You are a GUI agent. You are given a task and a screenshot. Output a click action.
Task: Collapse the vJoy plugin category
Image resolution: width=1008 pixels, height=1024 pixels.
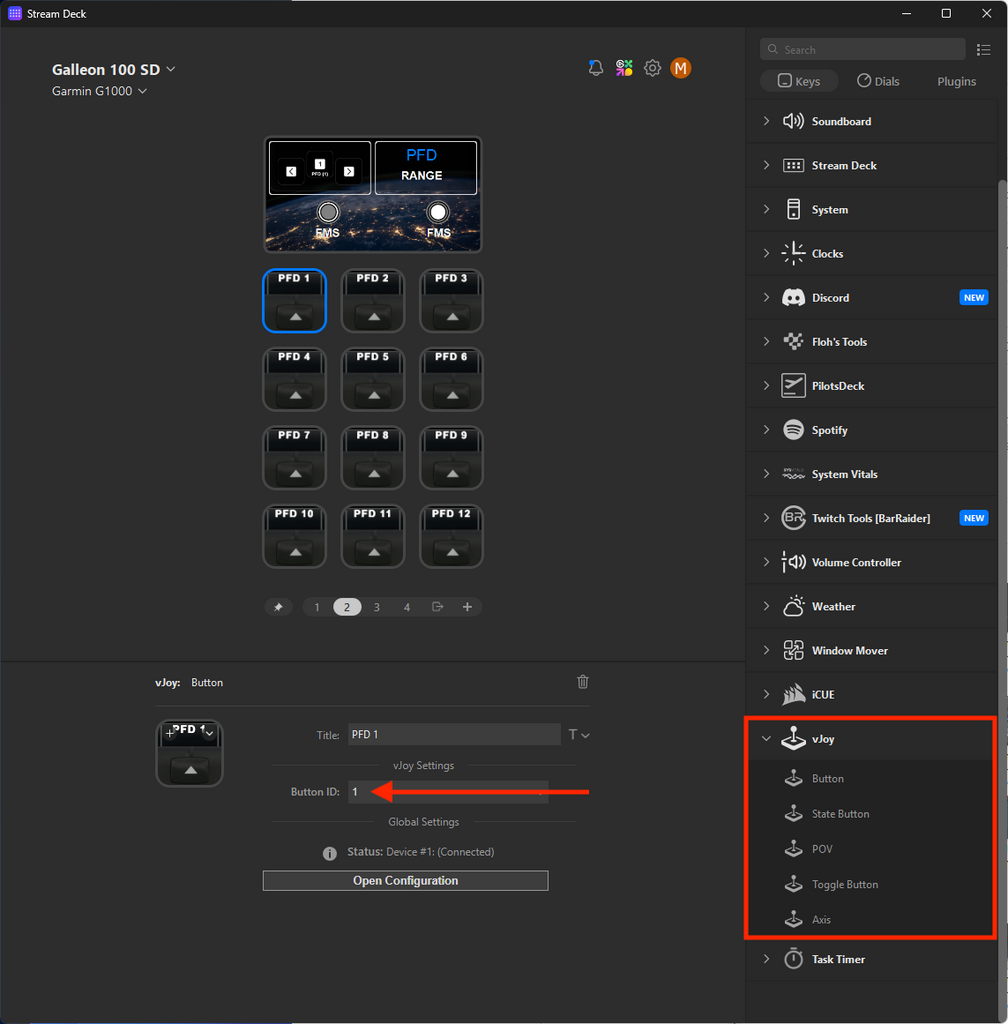click(x=766, y=738)
